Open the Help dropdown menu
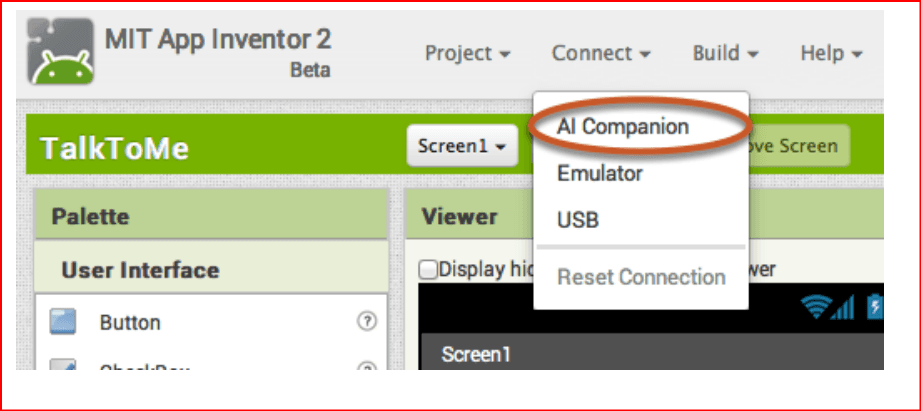Image resolution: width=921 pixels, height=411 pixels. pyautogui.click(x=831, y=53)
